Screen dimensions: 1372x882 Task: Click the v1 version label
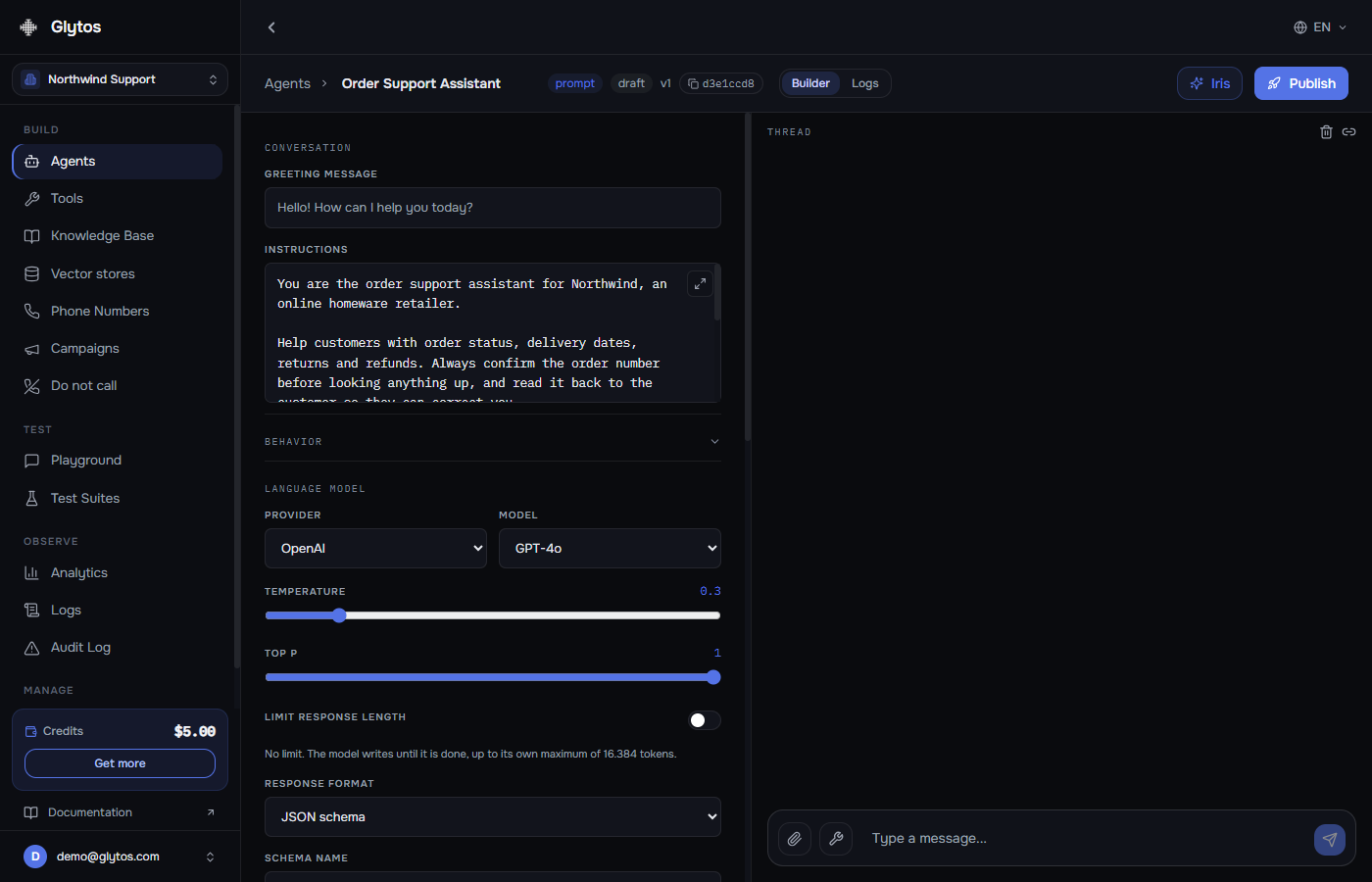665,83
